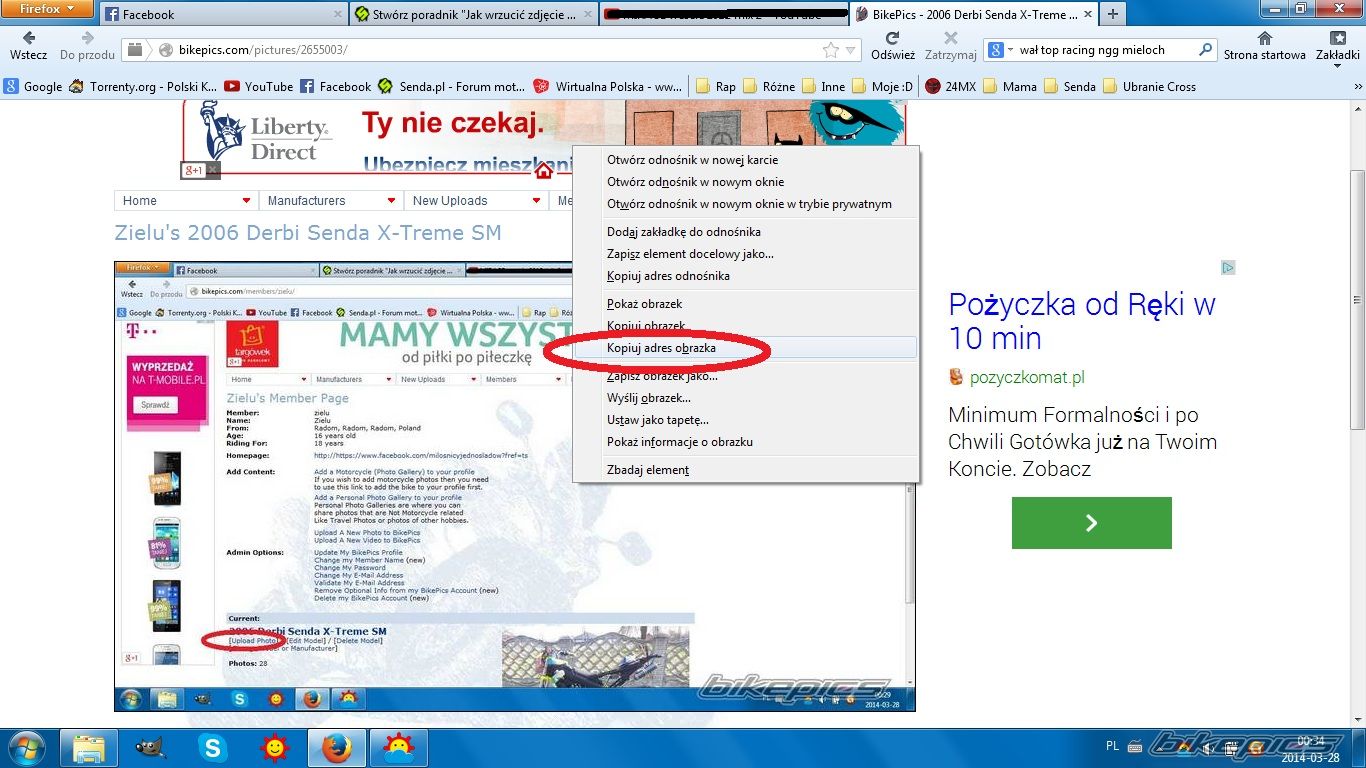
Task: Open Zielu's 2006 Derbi Senda title link
Action: point(308,233)
